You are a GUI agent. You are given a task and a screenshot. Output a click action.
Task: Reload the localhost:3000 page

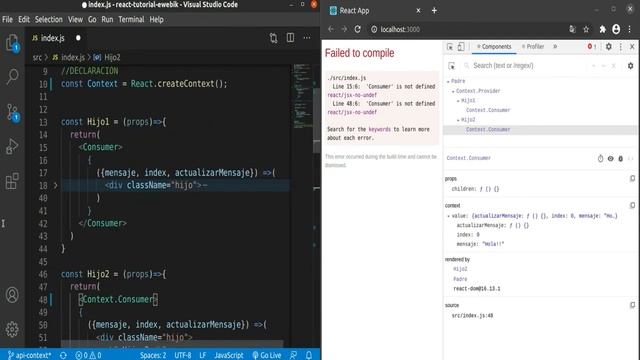point(358,29)
